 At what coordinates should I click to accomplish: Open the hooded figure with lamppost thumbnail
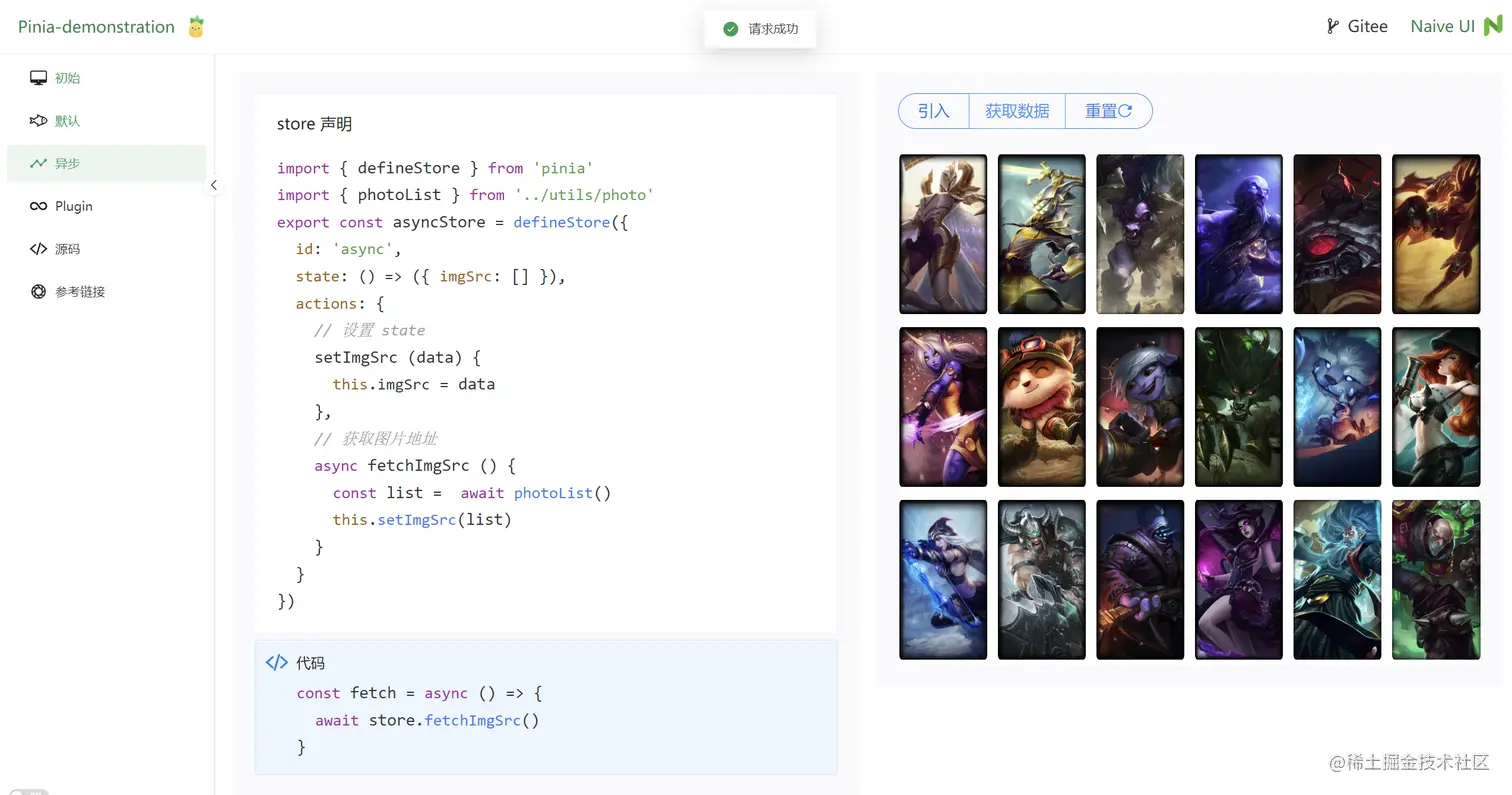coord(1140,580)
